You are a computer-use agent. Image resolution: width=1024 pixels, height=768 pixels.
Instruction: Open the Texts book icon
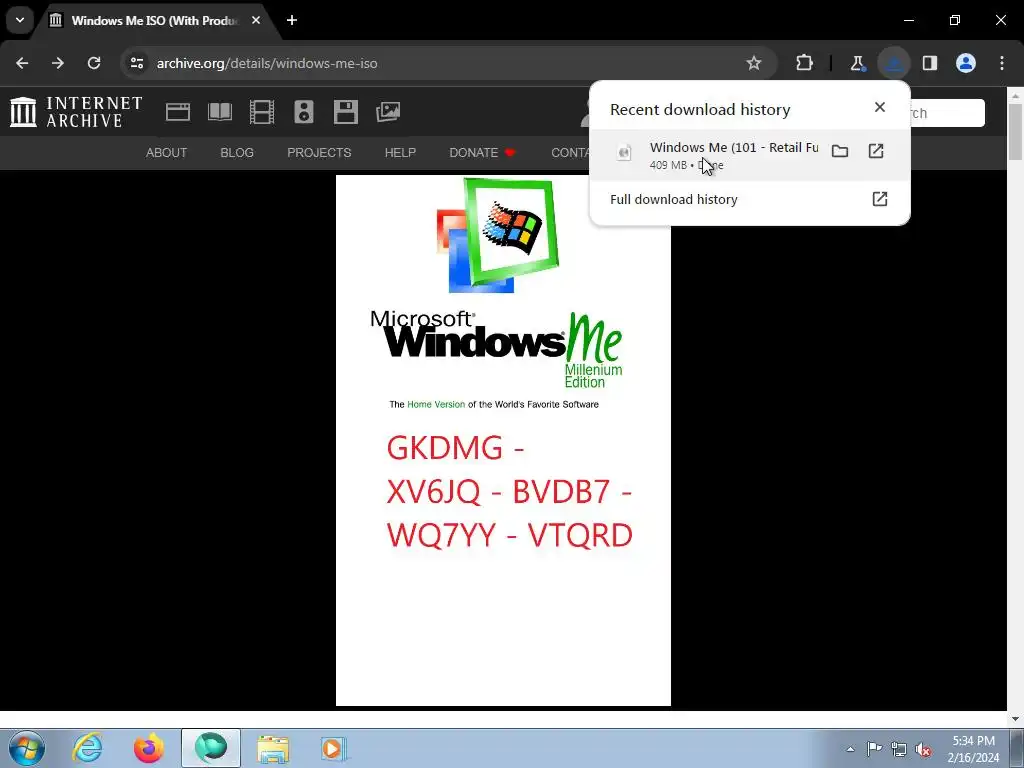[x=219, y=112]
